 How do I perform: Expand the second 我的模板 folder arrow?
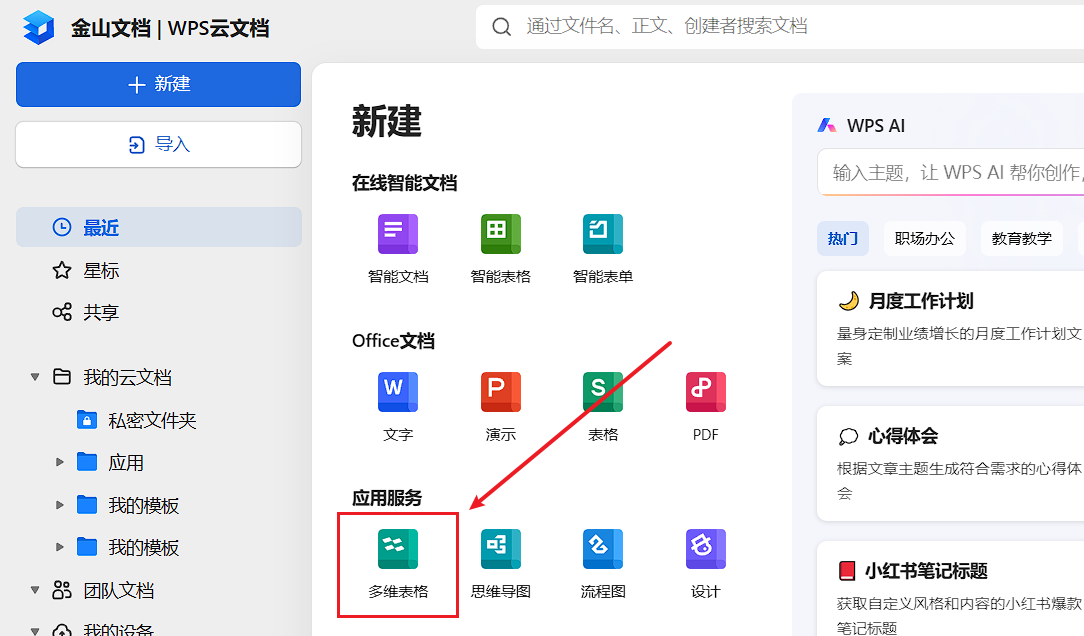click(x=59, y=547)
